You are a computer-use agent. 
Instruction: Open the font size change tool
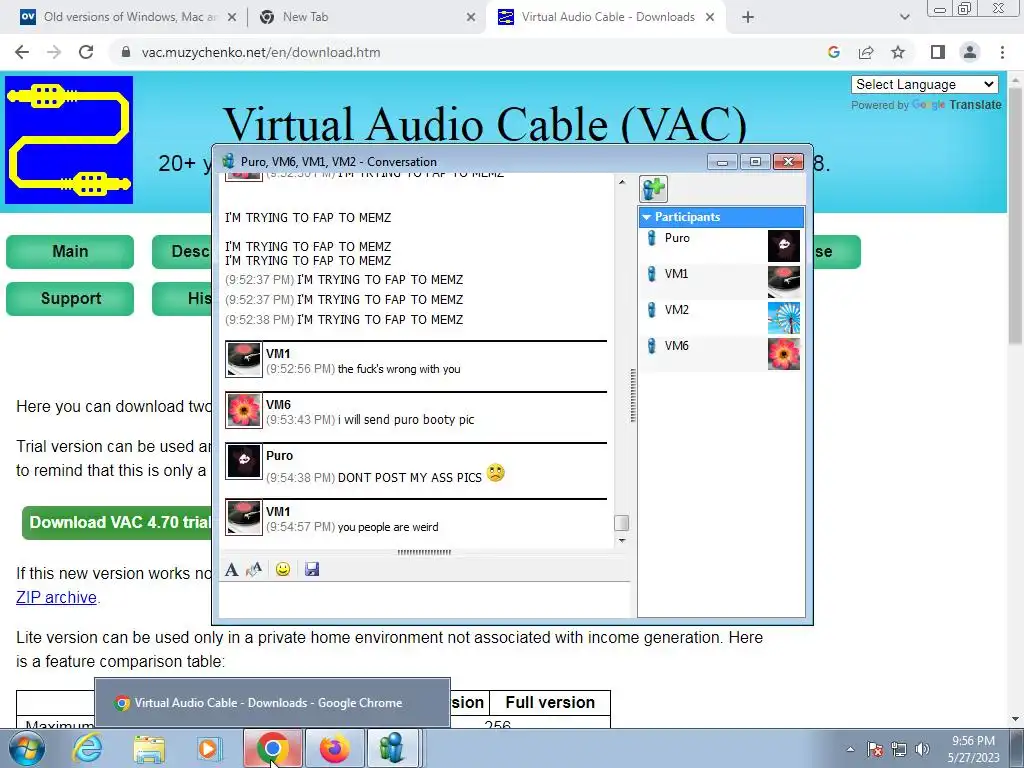[x=254, y=569]
